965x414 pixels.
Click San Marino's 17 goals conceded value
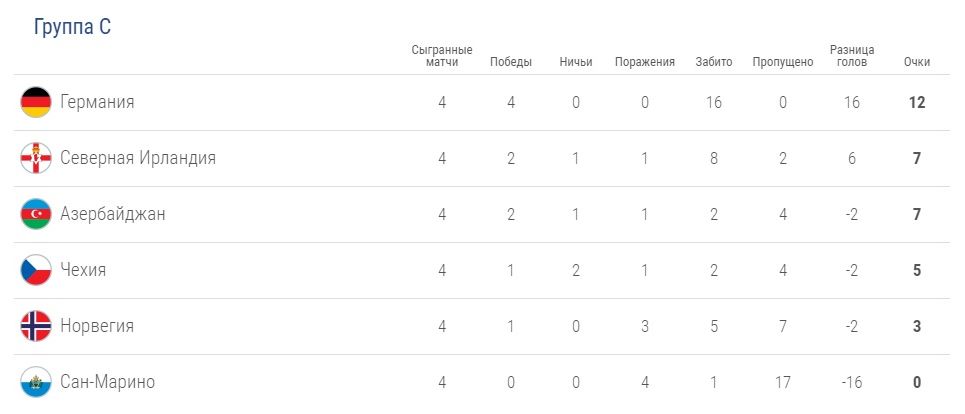coord(782,382)
